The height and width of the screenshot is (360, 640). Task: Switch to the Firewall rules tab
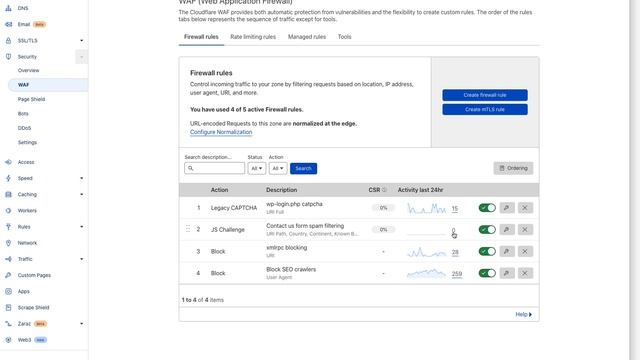[201, 37]
